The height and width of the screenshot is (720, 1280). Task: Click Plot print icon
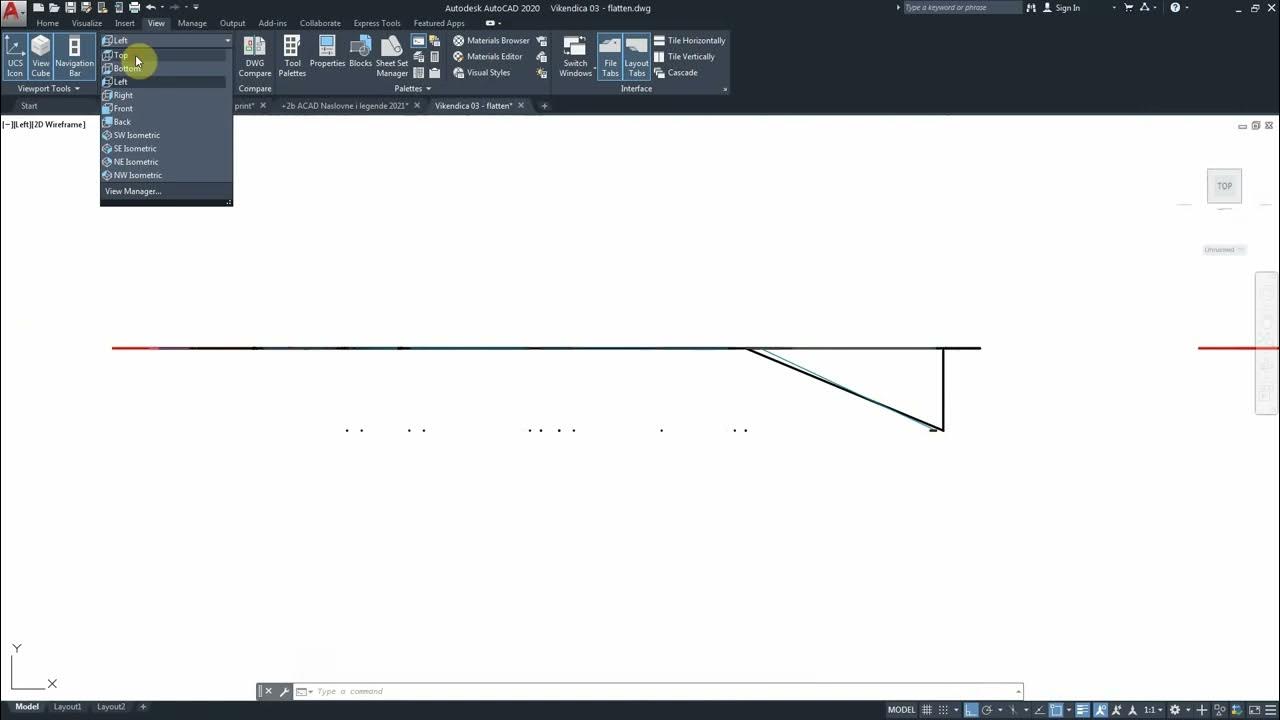pyautogui.click(x=135, y=7)
